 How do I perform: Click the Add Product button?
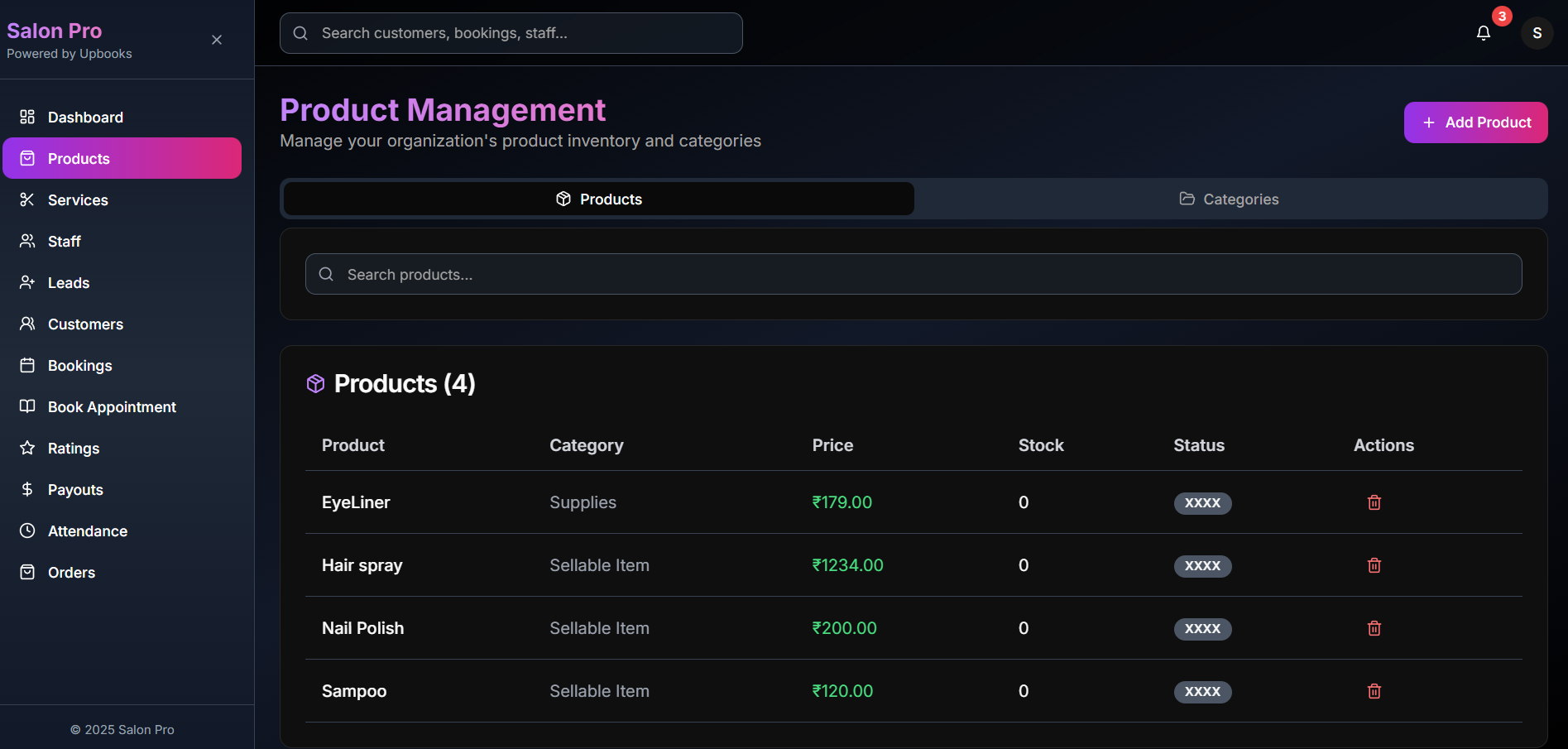click(1475, 122)
